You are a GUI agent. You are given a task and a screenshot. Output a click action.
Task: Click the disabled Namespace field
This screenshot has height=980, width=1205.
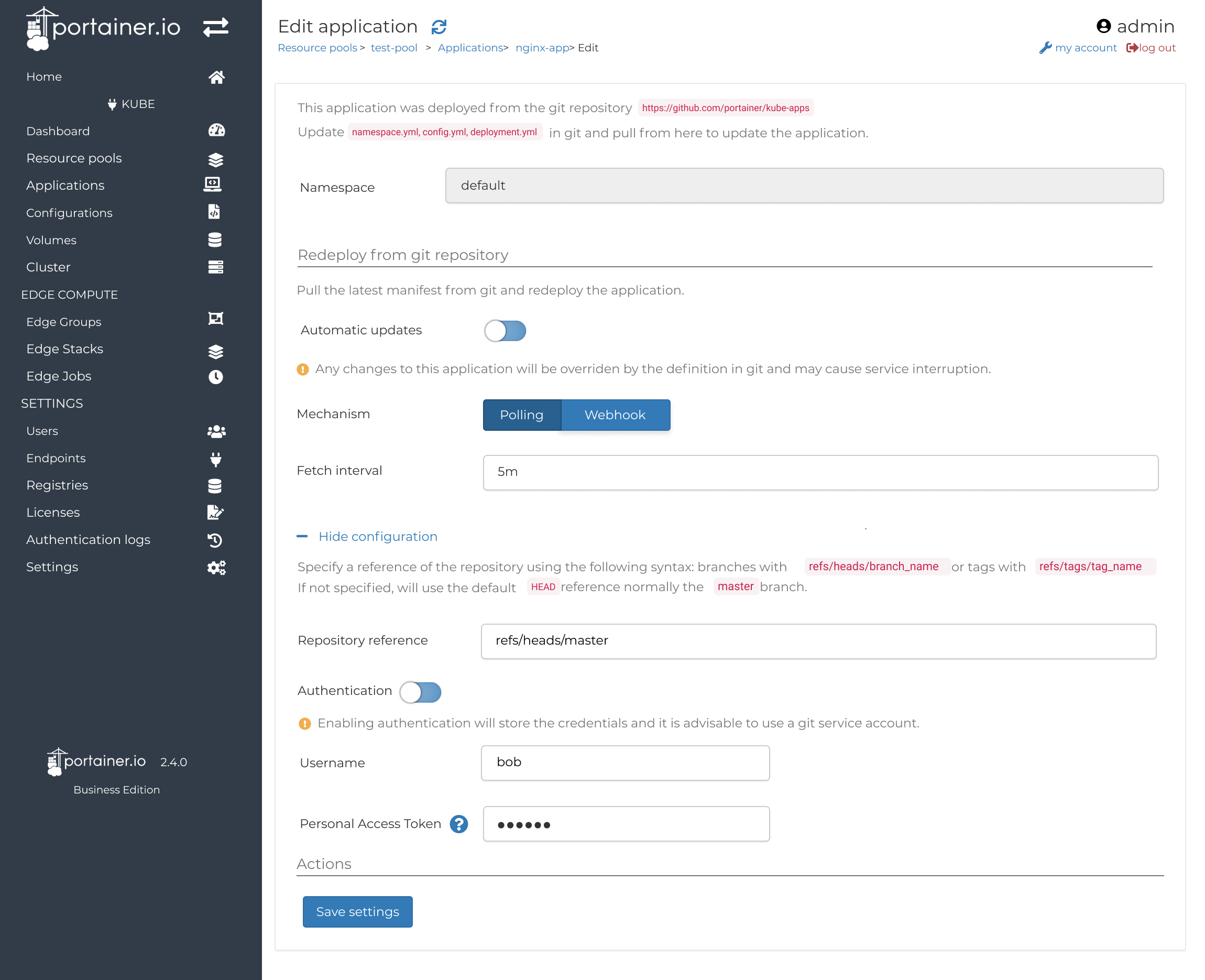tap(804, 185)
